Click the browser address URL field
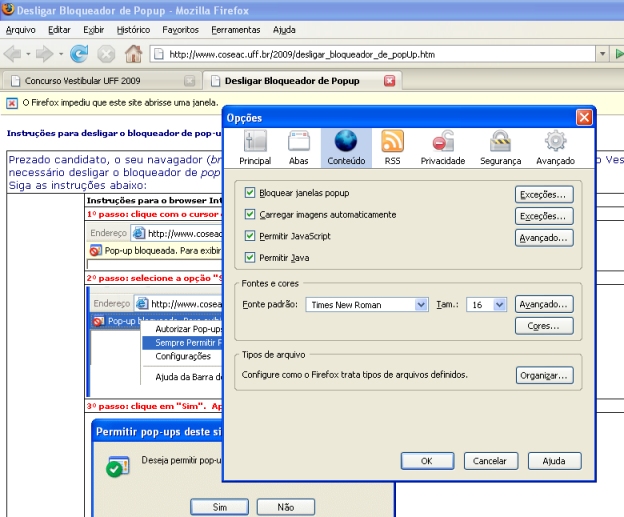This screenshot has width=624, height=517. tap(372, 54)
